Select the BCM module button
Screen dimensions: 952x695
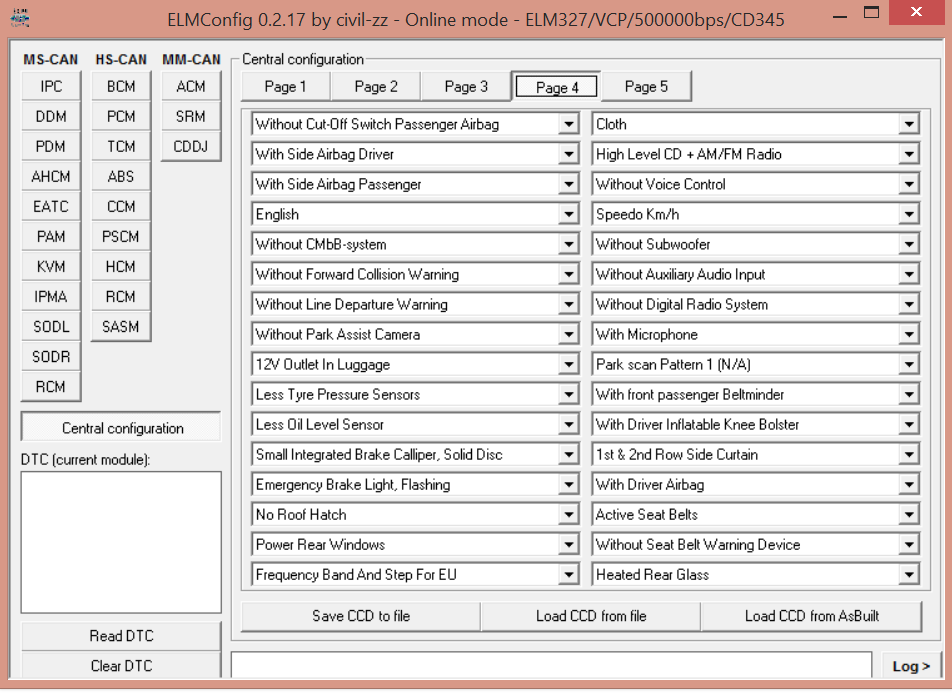tap(121, 87)
